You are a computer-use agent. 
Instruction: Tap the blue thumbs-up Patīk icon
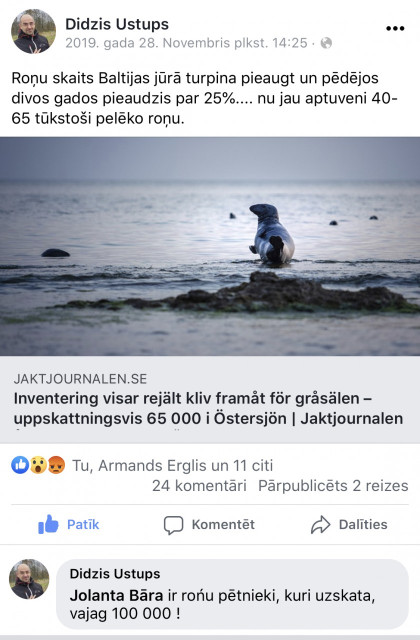tap(48, 524)
